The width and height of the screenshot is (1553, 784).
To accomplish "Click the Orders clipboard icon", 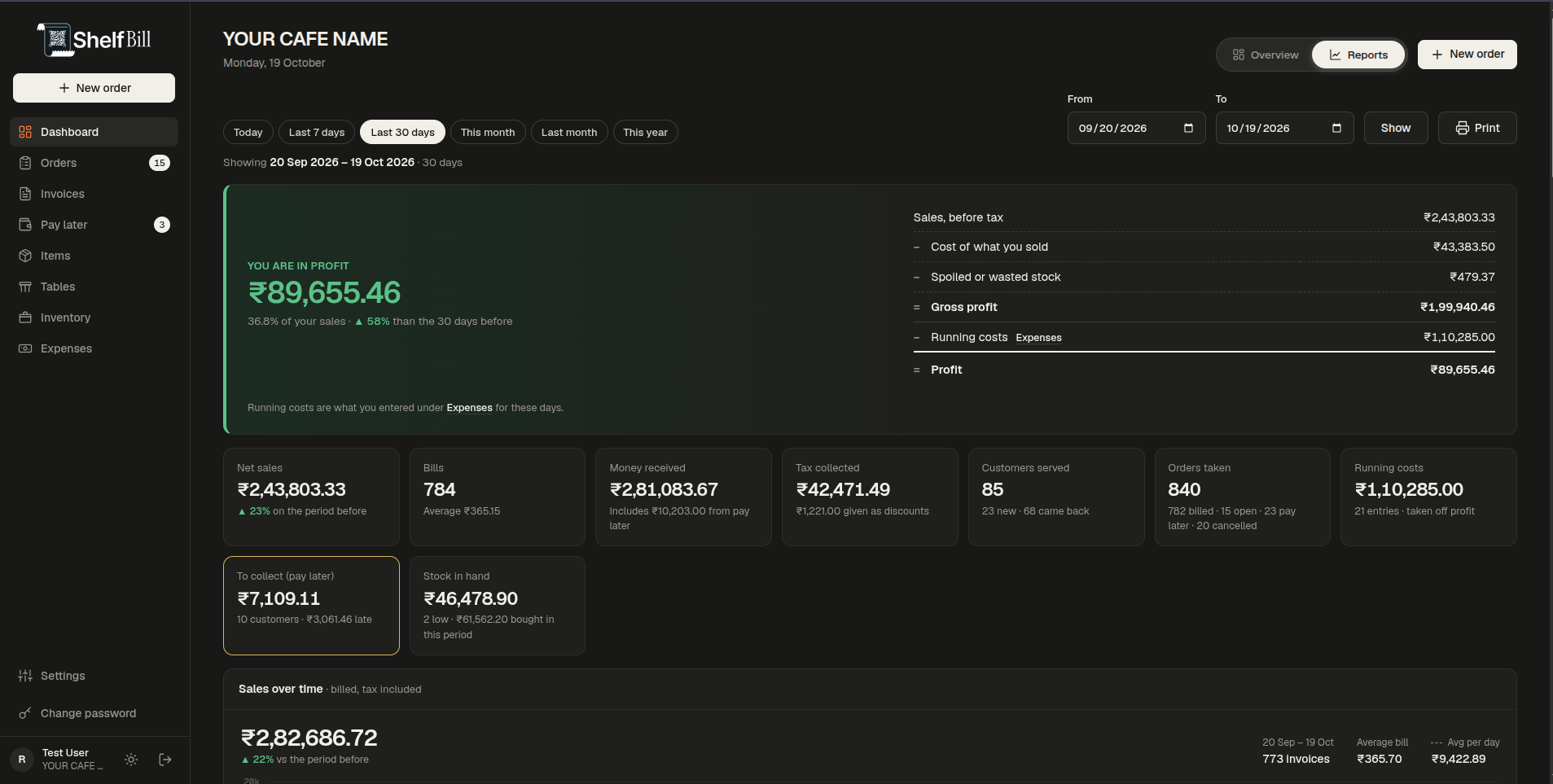I will 25,163.
